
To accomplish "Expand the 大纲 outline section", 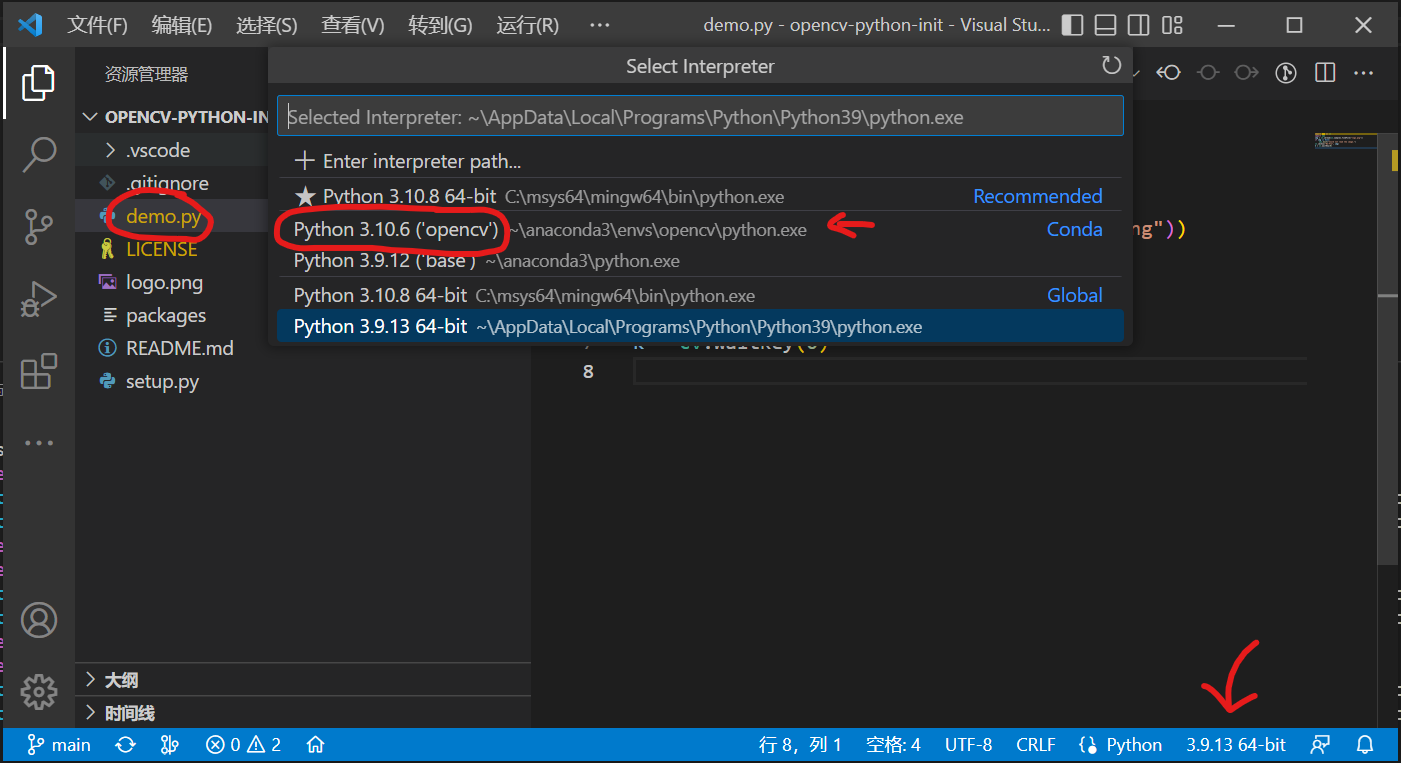I will pyautogui.click(x=121, y=680).
